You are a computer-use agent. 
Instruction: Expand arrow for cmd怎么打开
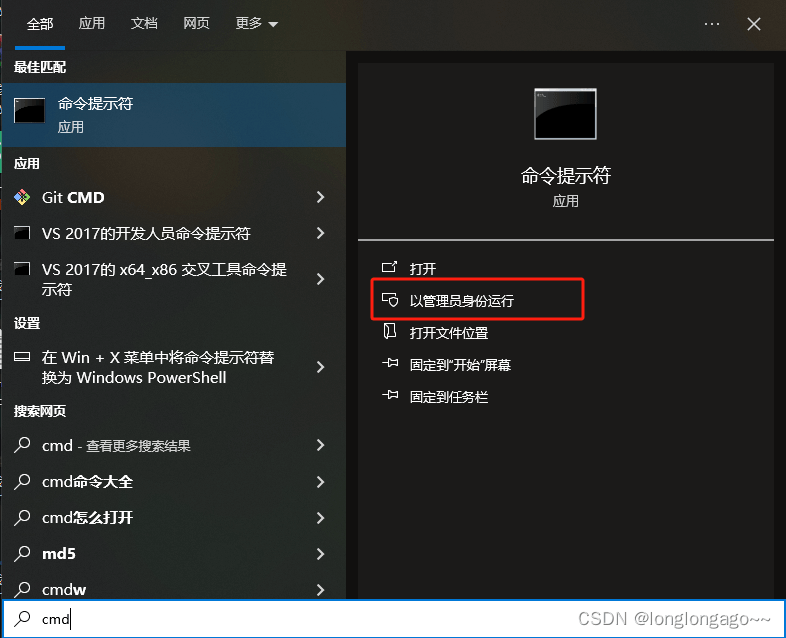(x=321, y=518)
